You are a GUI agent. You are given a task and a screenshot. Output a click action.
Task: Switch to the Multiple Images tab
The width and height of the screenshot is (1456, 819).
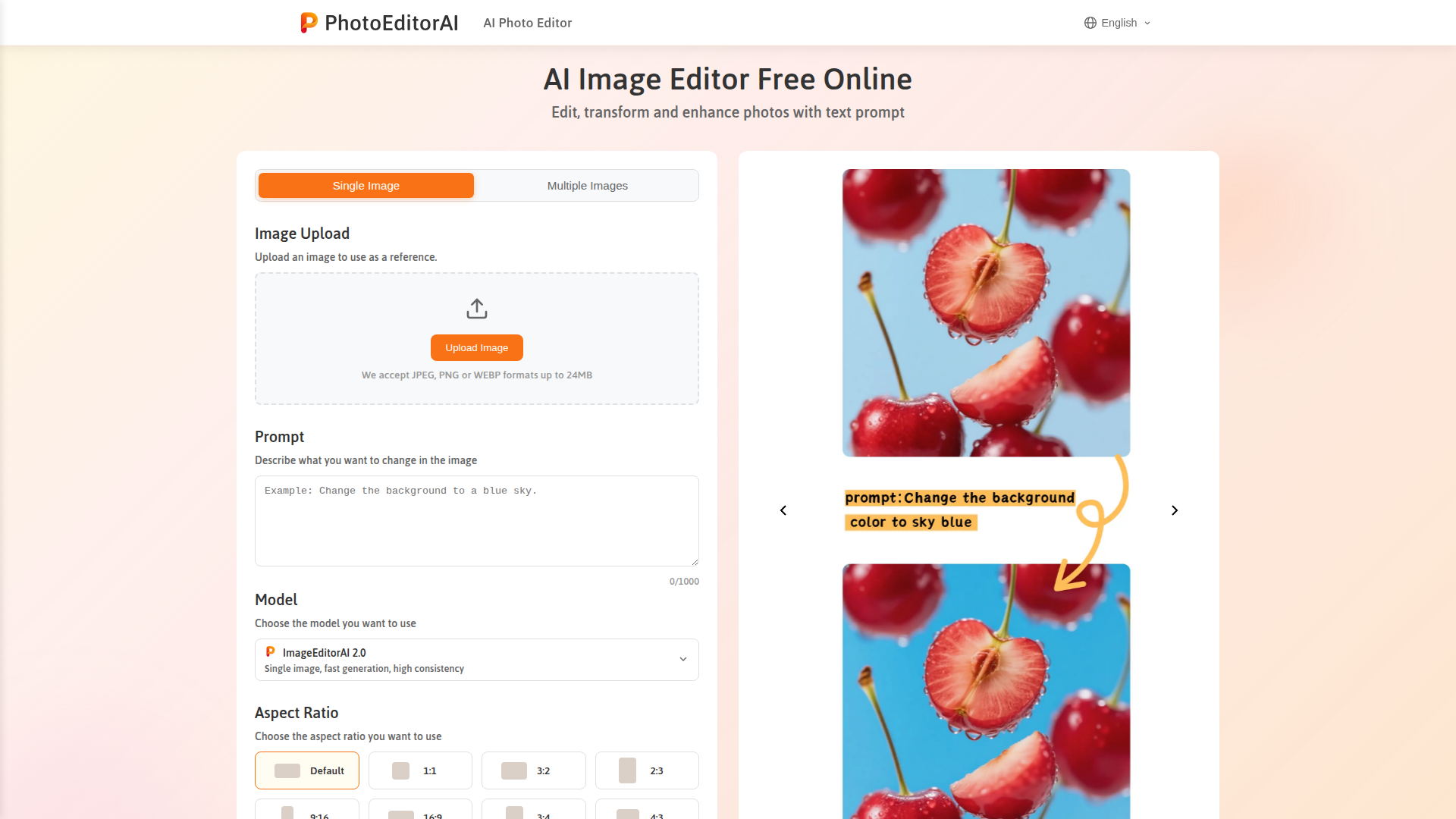(588, 186)
